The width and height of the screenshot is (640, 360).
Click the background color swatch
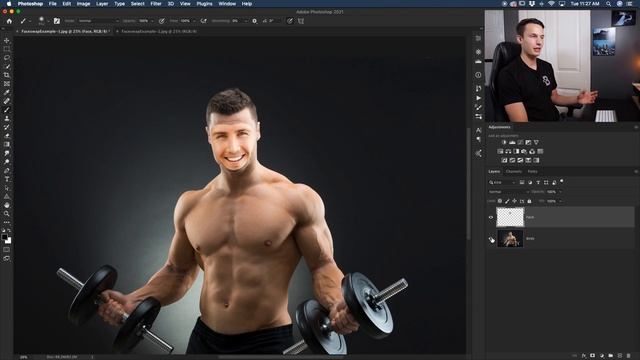[9, 241]
